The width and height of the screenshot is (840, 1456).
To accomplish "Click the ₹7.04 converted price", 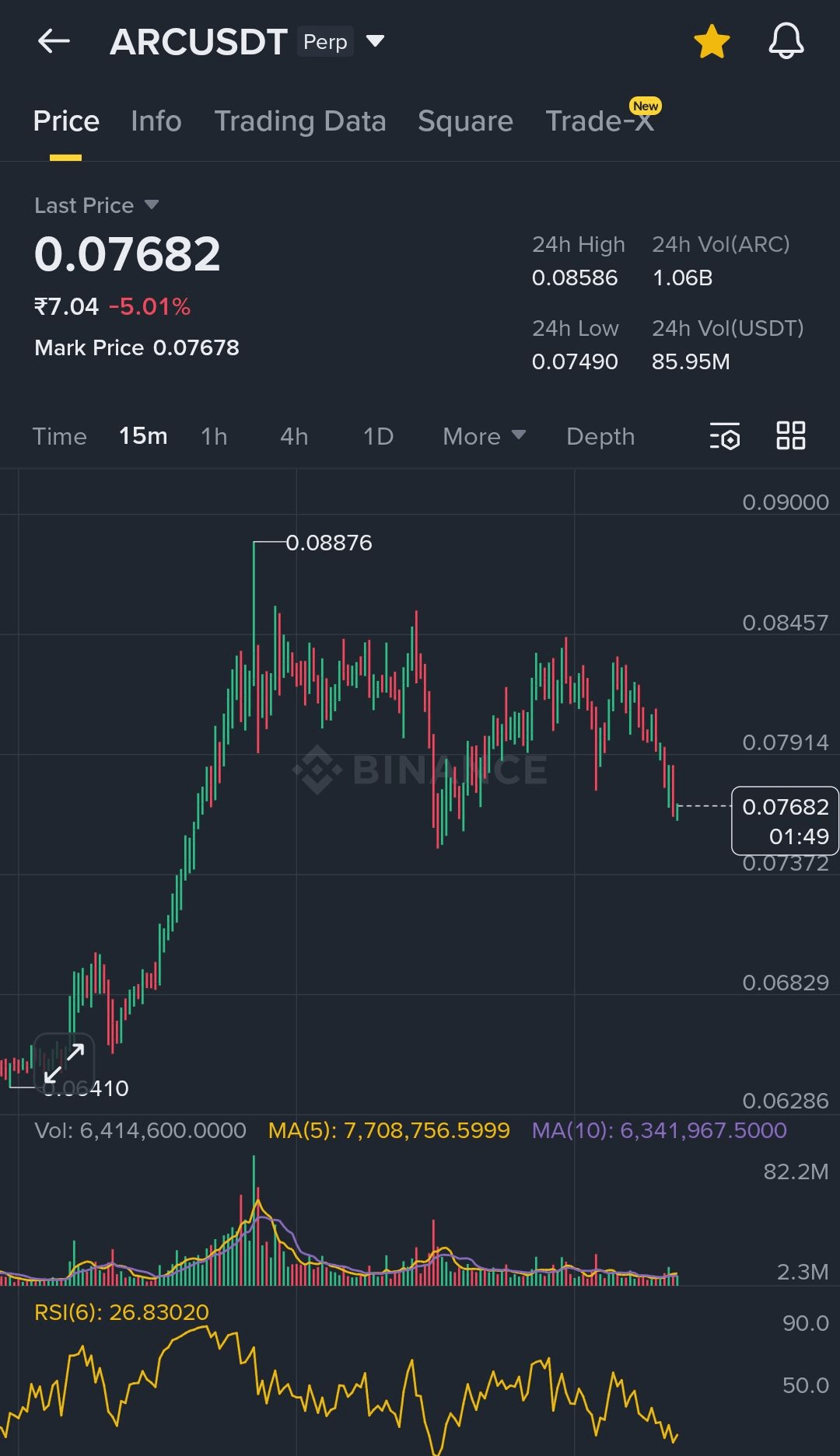I will click(x=66, y=306).
